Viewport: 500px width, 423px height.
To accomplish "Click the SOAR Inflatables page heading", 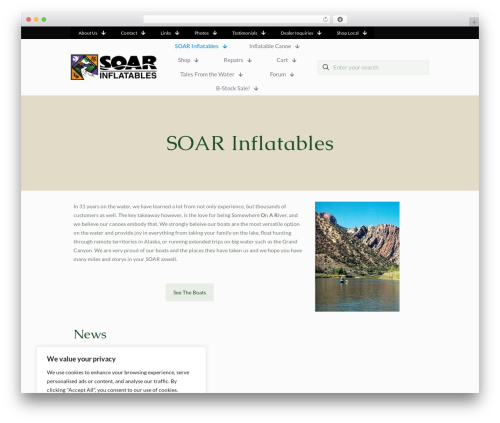I will (250, 143).
